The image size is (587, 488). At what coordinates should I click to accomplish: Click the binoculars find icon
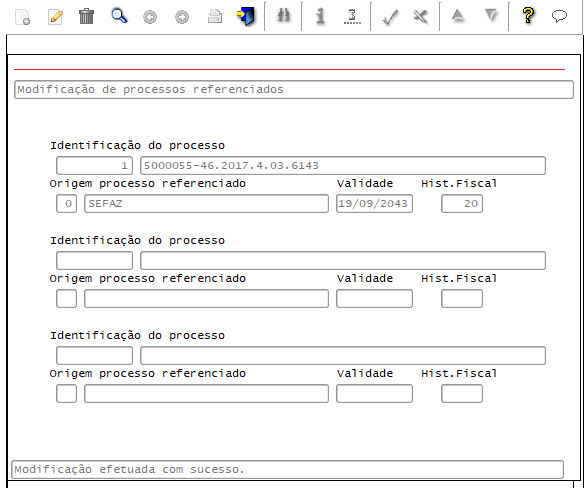pyautogui.click(x=283, y=16)
